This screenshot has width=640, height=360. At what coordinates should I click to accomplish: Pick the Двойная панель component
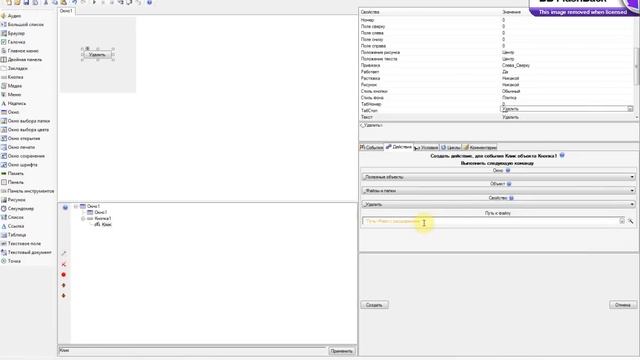point(21,60)
